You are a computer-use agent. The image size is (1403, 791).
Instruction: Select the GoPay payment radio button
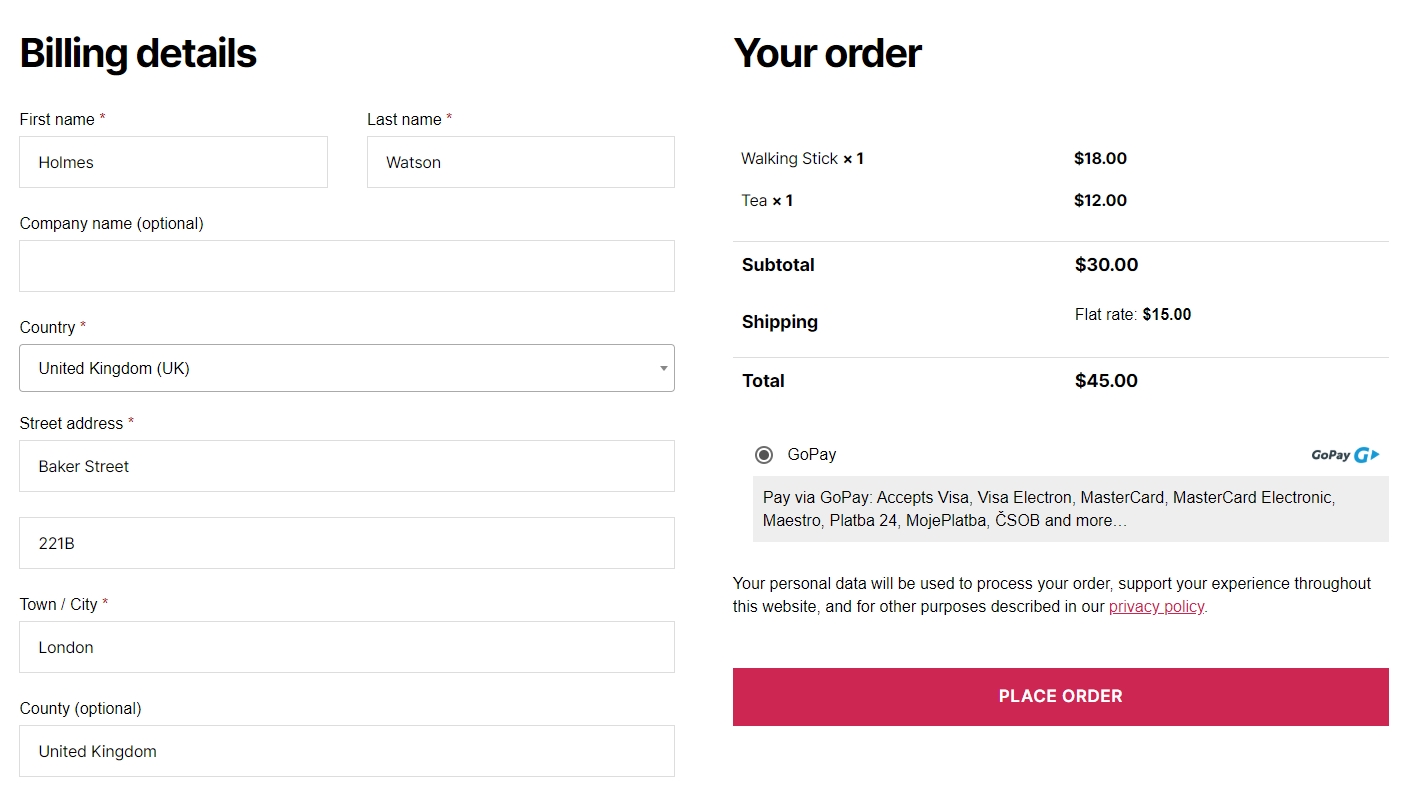764,455
